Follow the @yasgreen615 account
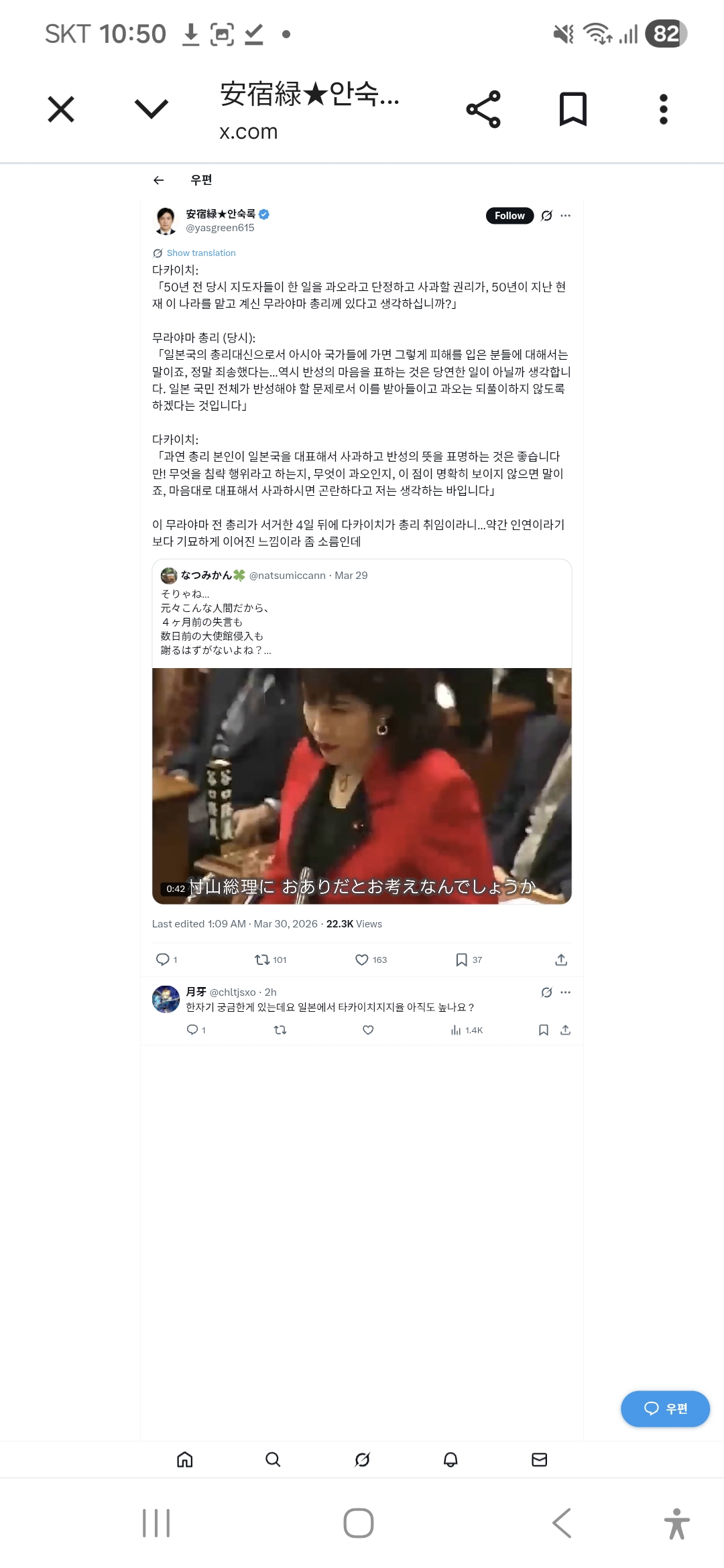This screenshot has height=1568, width=724. (509, 216)
